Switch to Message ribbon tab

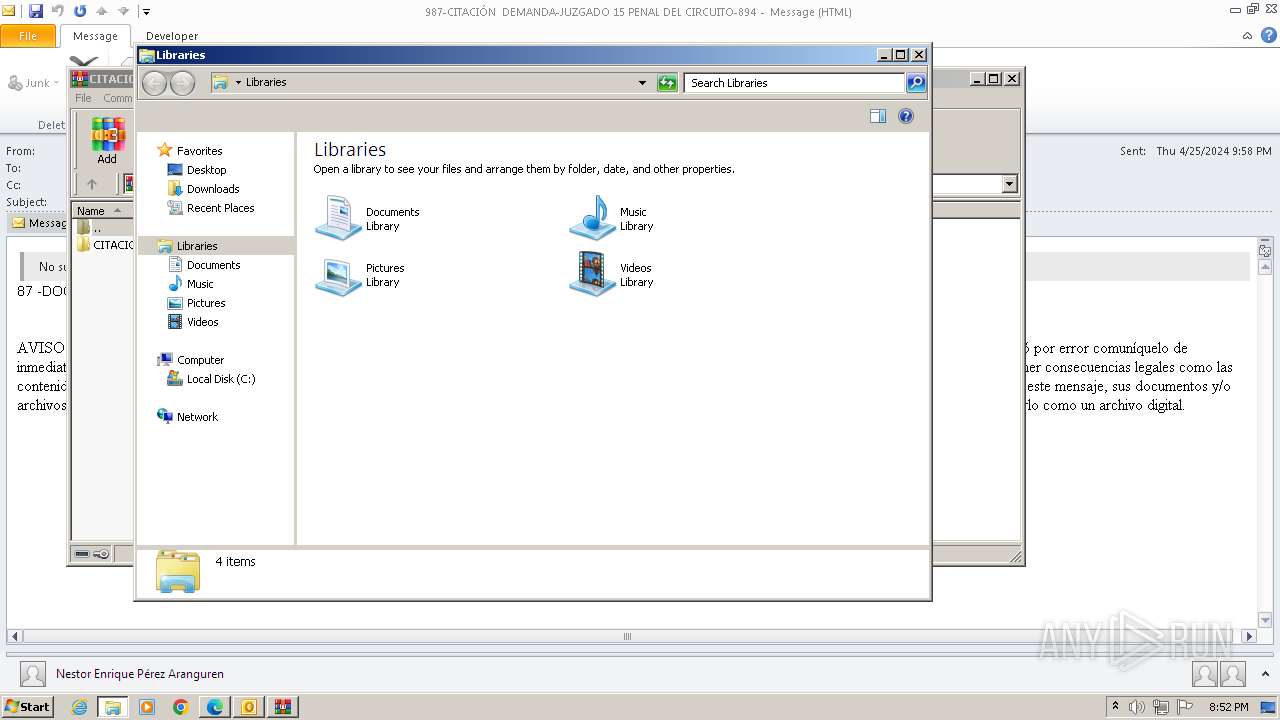pyautogui.click(x=95, y=36)
